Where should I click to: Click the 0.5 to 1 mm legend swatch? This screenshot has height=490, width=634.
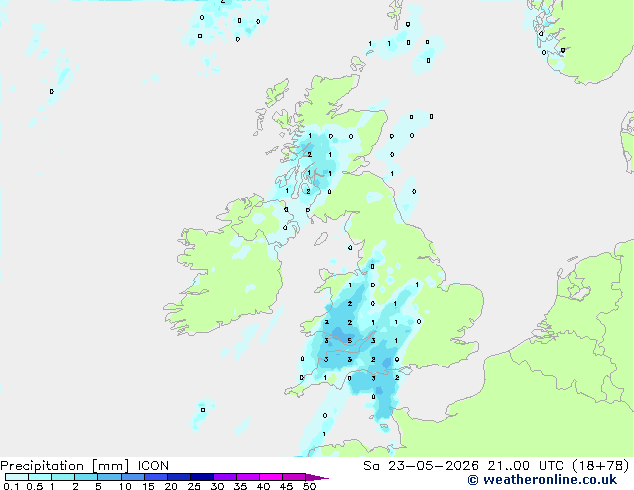point(40,477)
